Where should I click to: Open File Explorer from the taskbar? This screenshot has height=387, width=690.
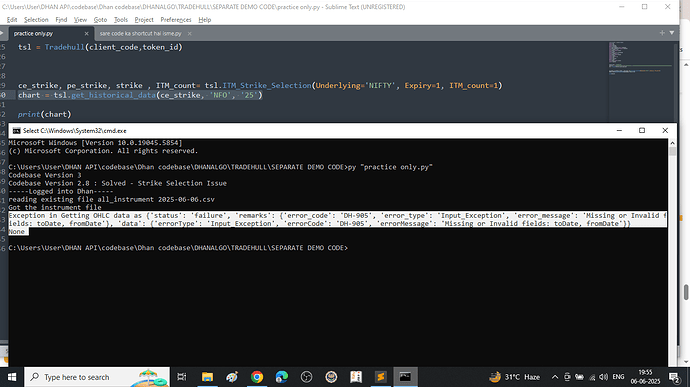point(207,377)
